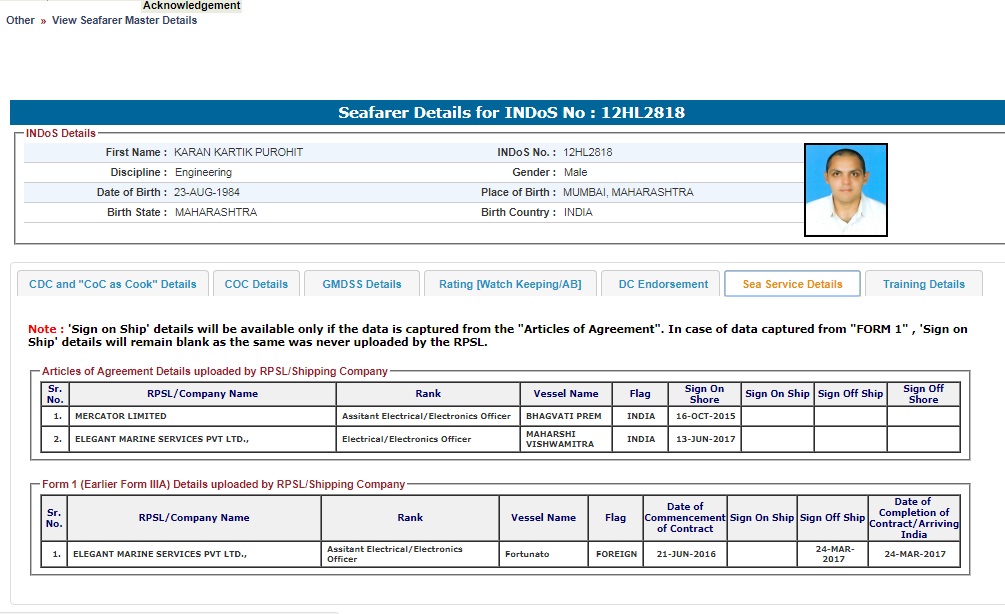
Task: Open the Training Details tab
Action: coord(923,284)
